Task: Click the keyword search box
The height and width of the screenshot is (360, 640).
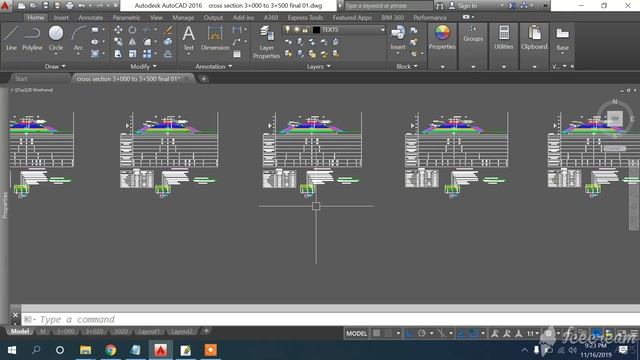Action: pyautogui.click(x=389, y=6)
